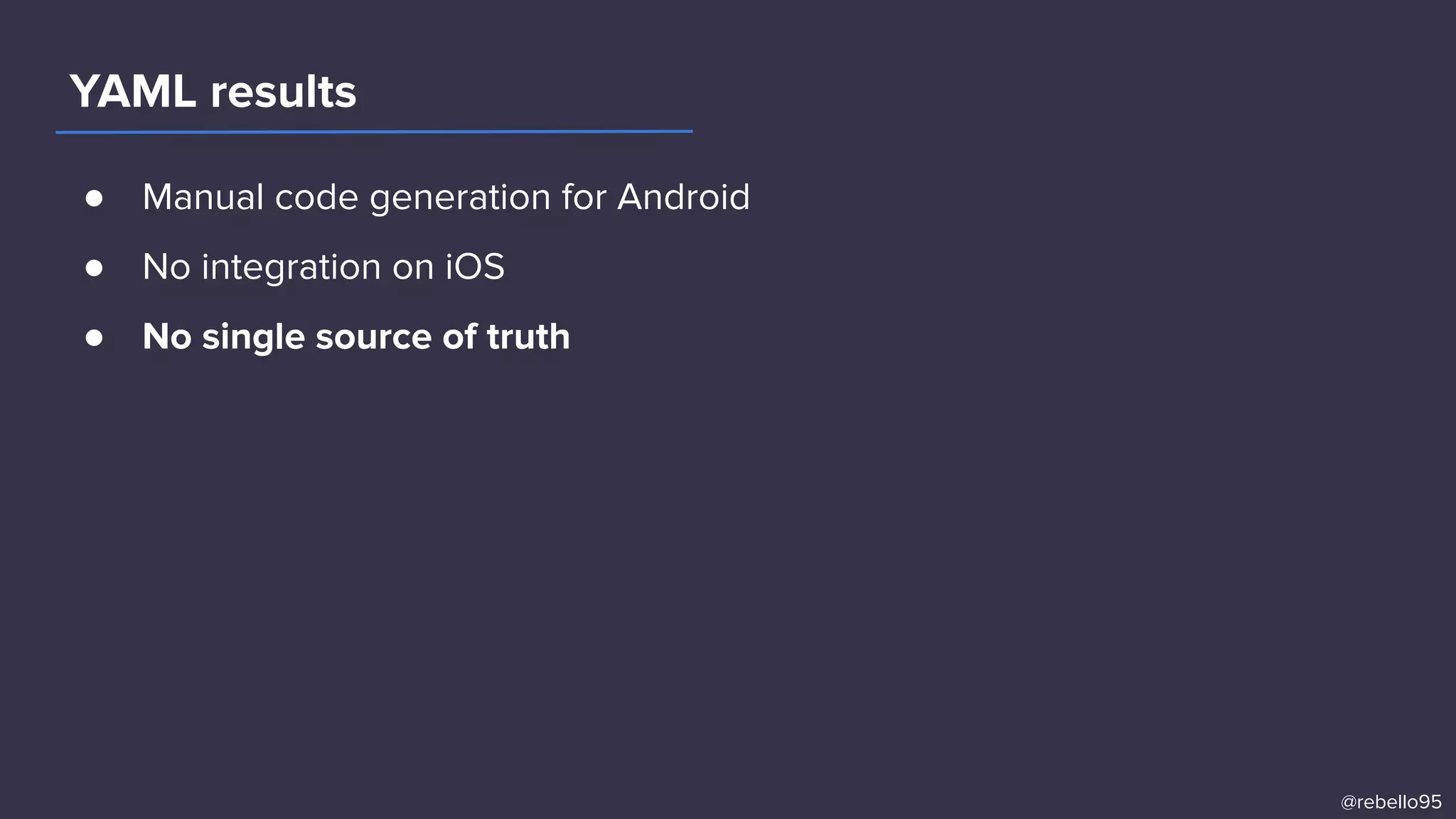The height and width of the screenshot is (819, 1456).
Task: Click the word "results" in the title
Action: pyautogui.click(x=283, y=92)
